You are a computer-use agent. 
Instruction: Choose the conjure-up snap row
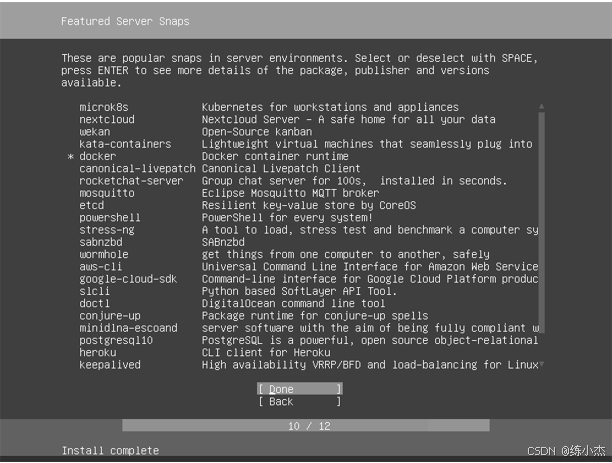pyautogui.click(x=303, y=316)
